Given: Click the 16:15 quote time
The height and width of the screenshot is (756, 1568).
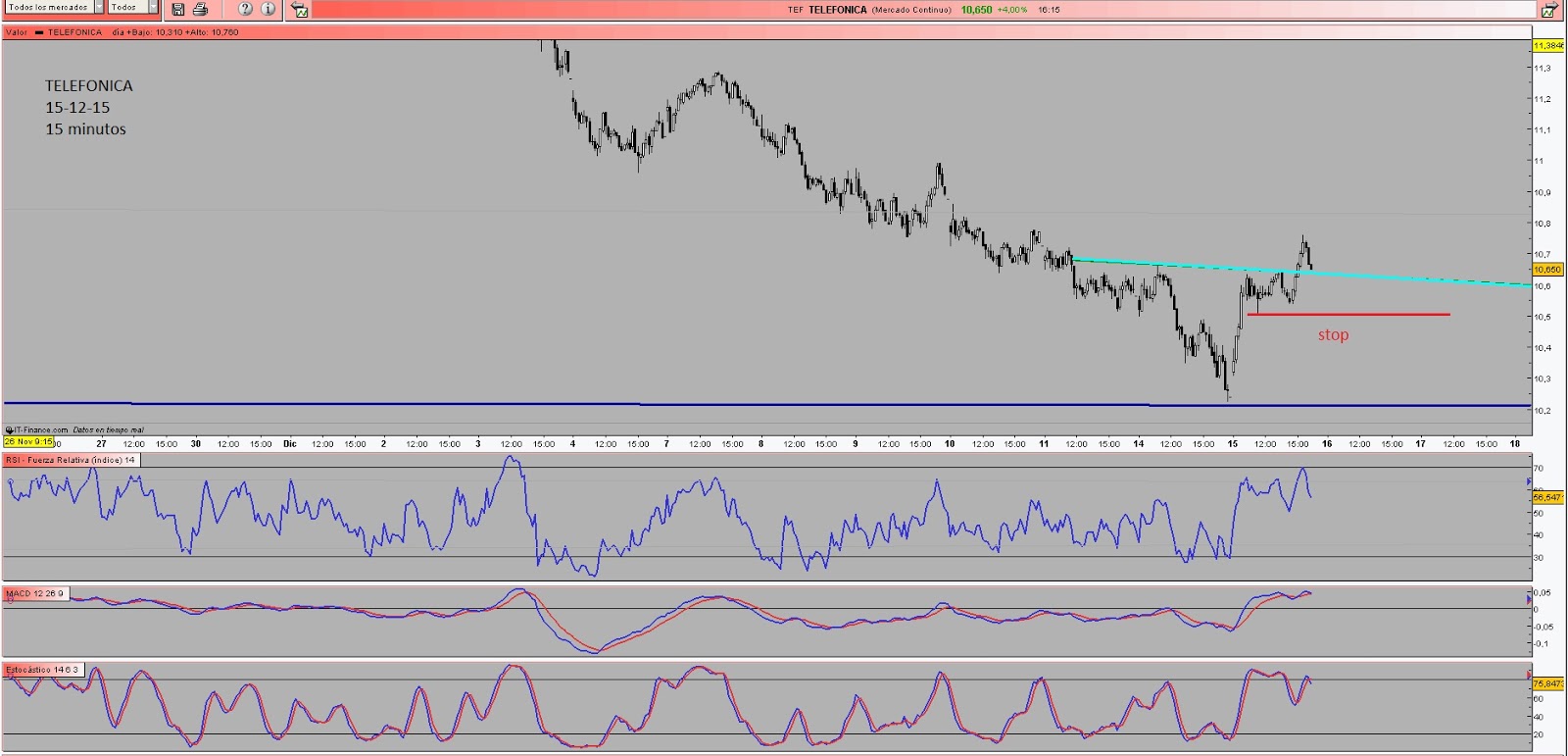Looking at the screenshot, I should pos(1049,10).
